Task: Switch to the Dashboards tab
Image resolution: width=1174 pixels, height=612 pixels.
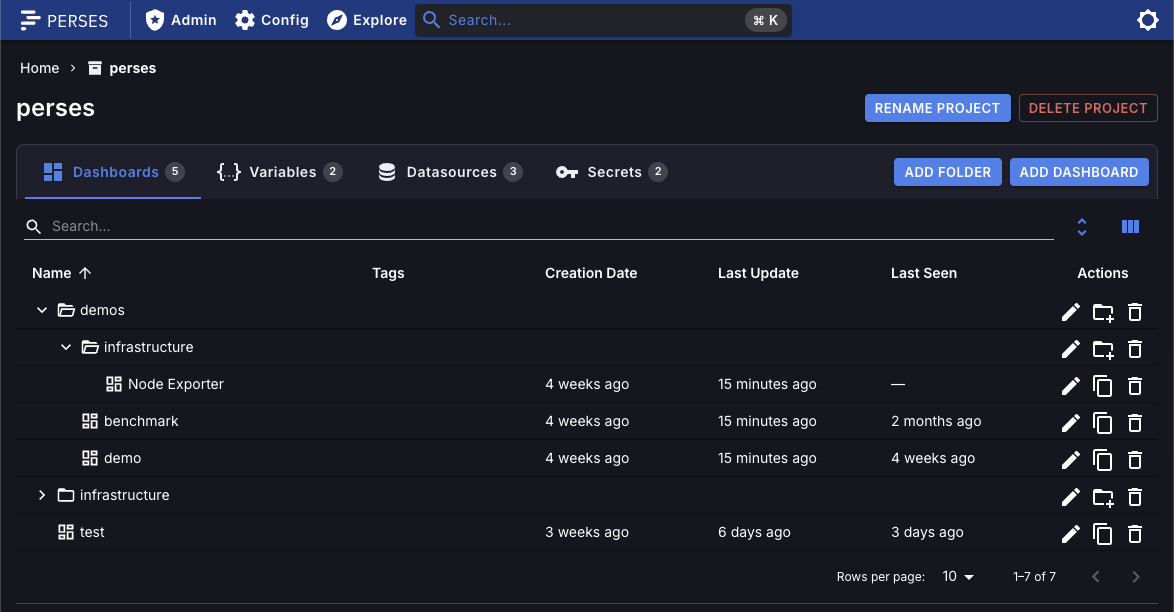Action: pyautogui.click(x=113, y=172)
